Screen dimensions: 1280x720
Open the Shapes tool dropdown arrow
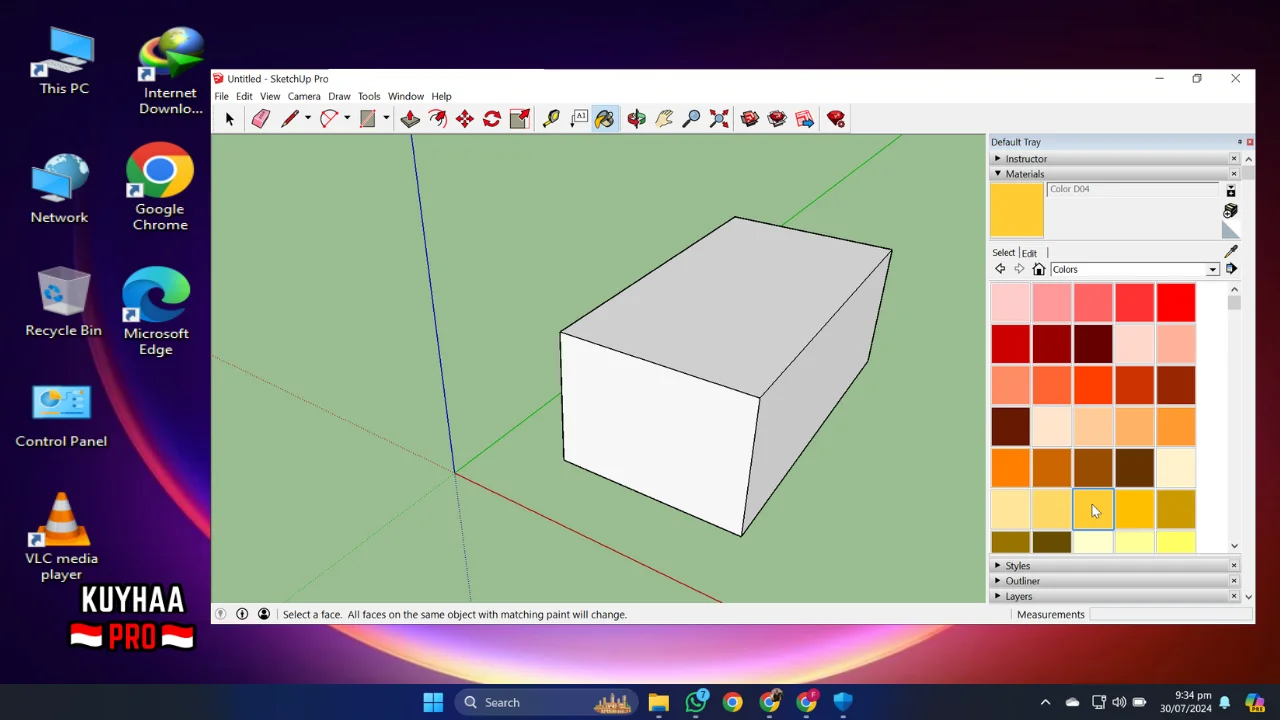point(386,119)
